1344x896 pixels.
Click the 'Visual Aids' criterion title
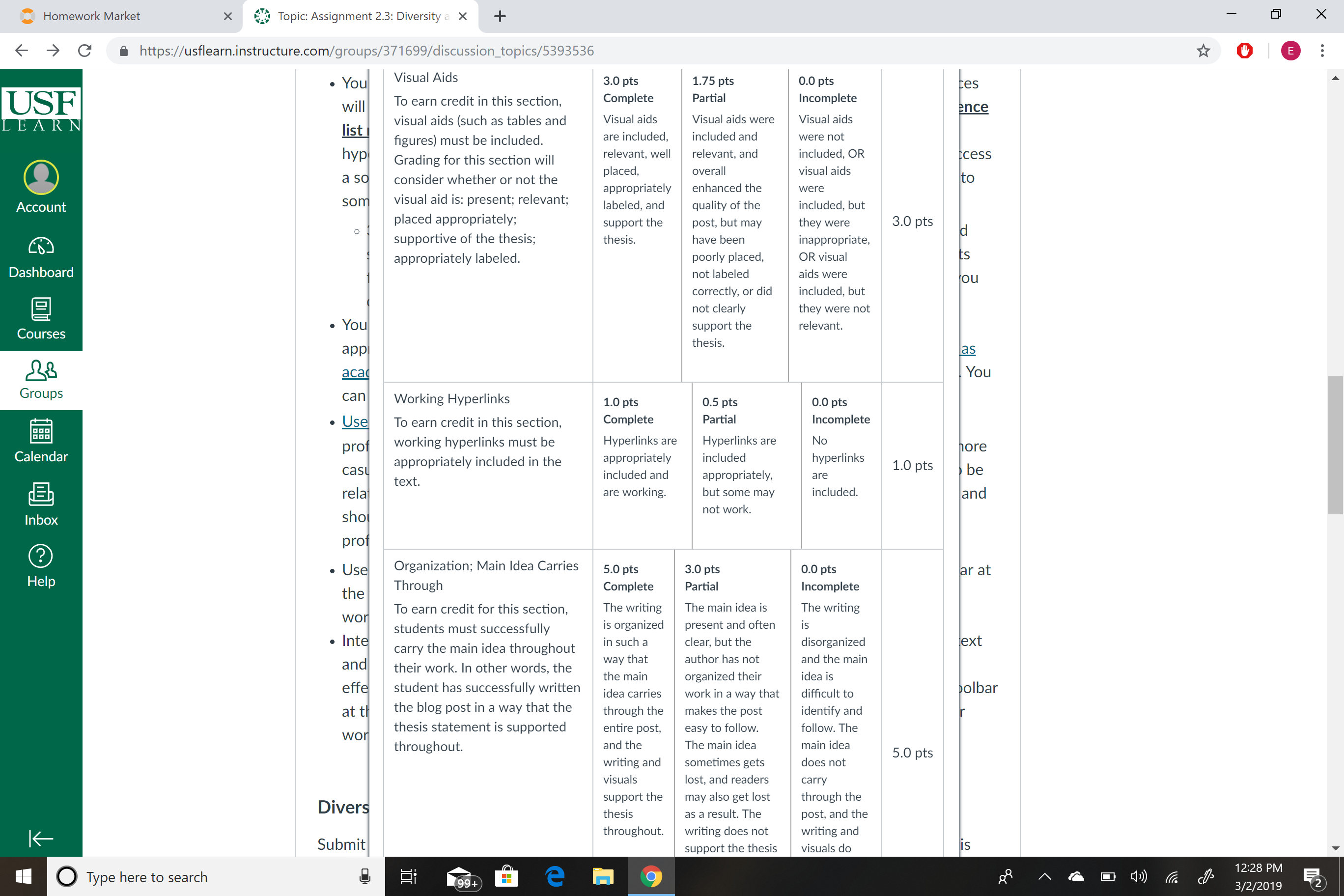pyautogui.click(x=426, y=78)
